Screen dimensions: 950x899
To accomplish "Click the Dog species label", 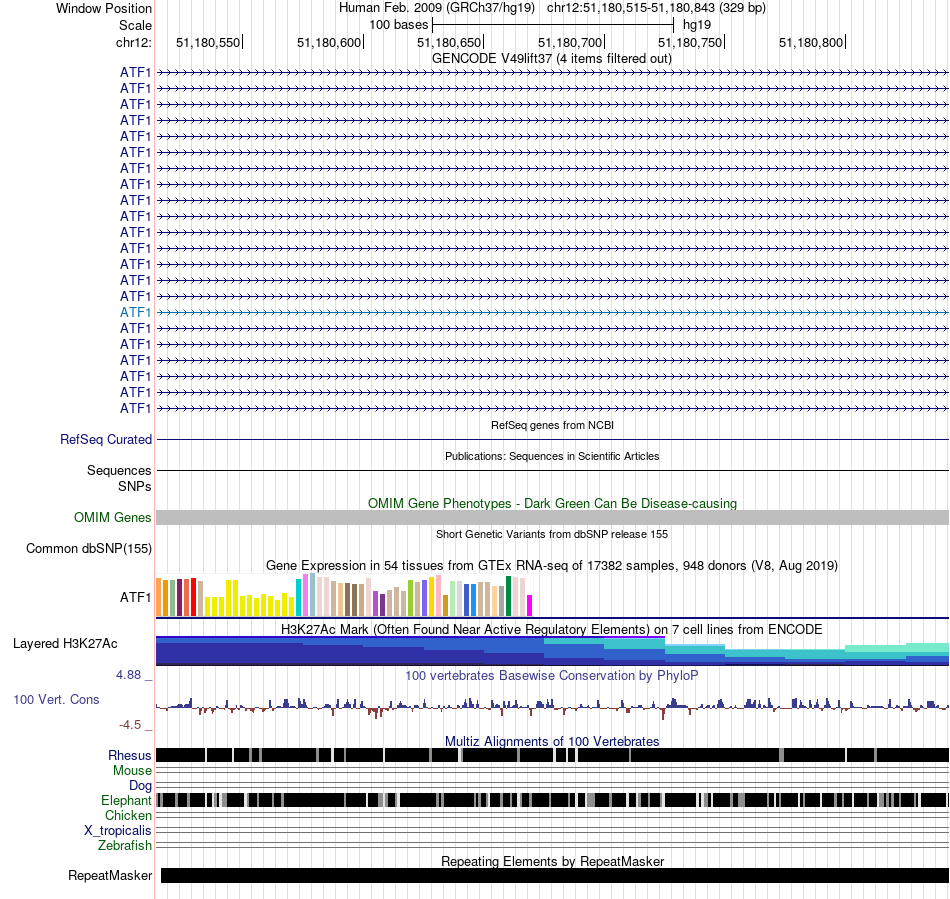I will coord(140,786).
